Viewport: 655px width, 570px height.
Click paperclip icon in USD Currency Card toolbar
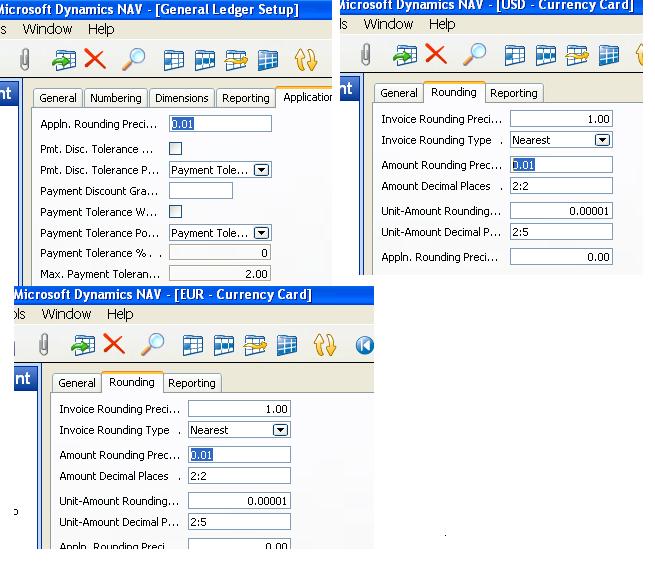(x=366, y=54)
